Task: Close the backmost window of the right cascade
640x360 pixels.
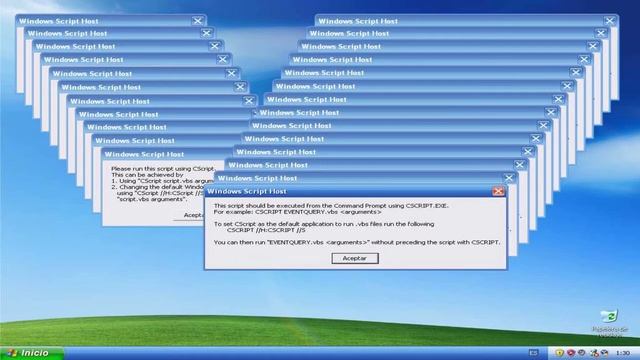Action: pos(609,21)
